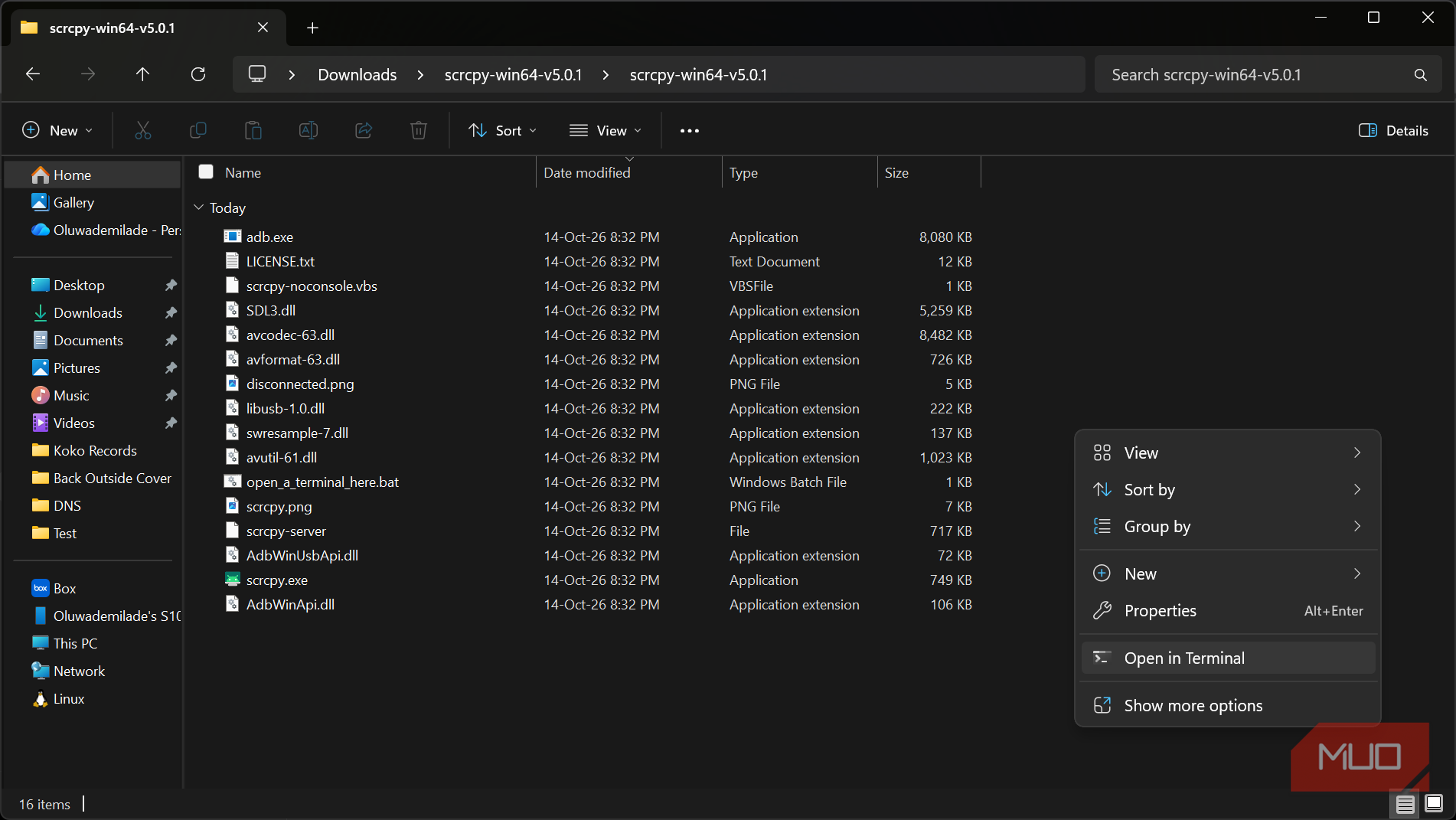
Task: Choose New in the context menu
Action: (1228, 574)
